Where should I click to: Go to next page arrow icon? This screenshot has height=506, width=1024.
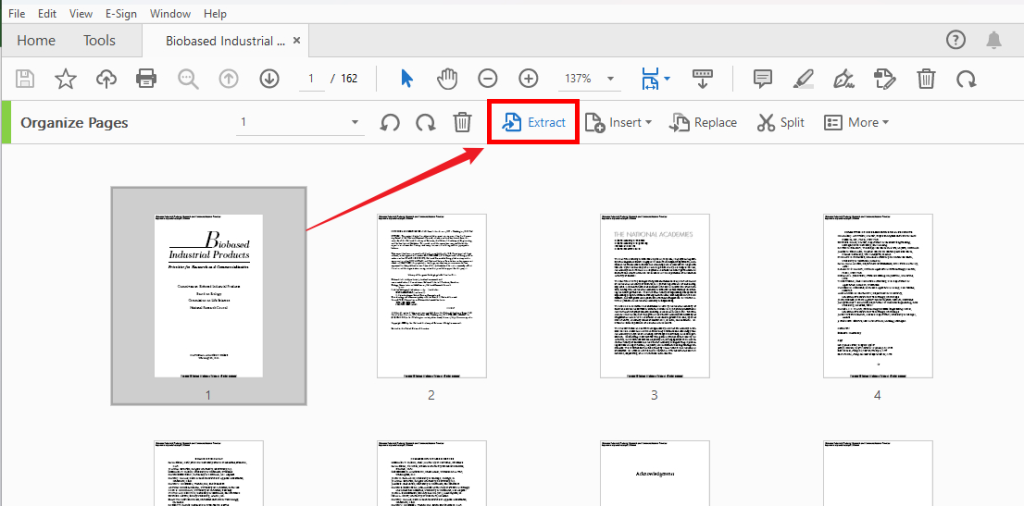click(269, 79)
